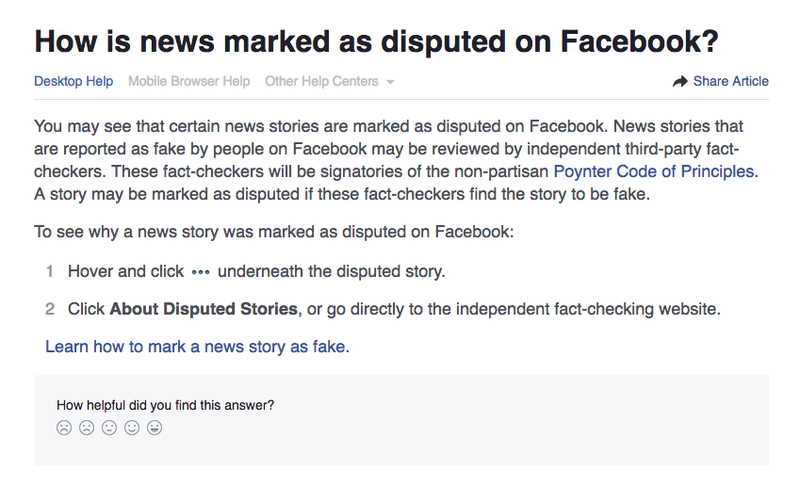Choose the smiling face rating
Image resolution: width=800 pixels, height=503 pixels.
(x=132, y=427)
